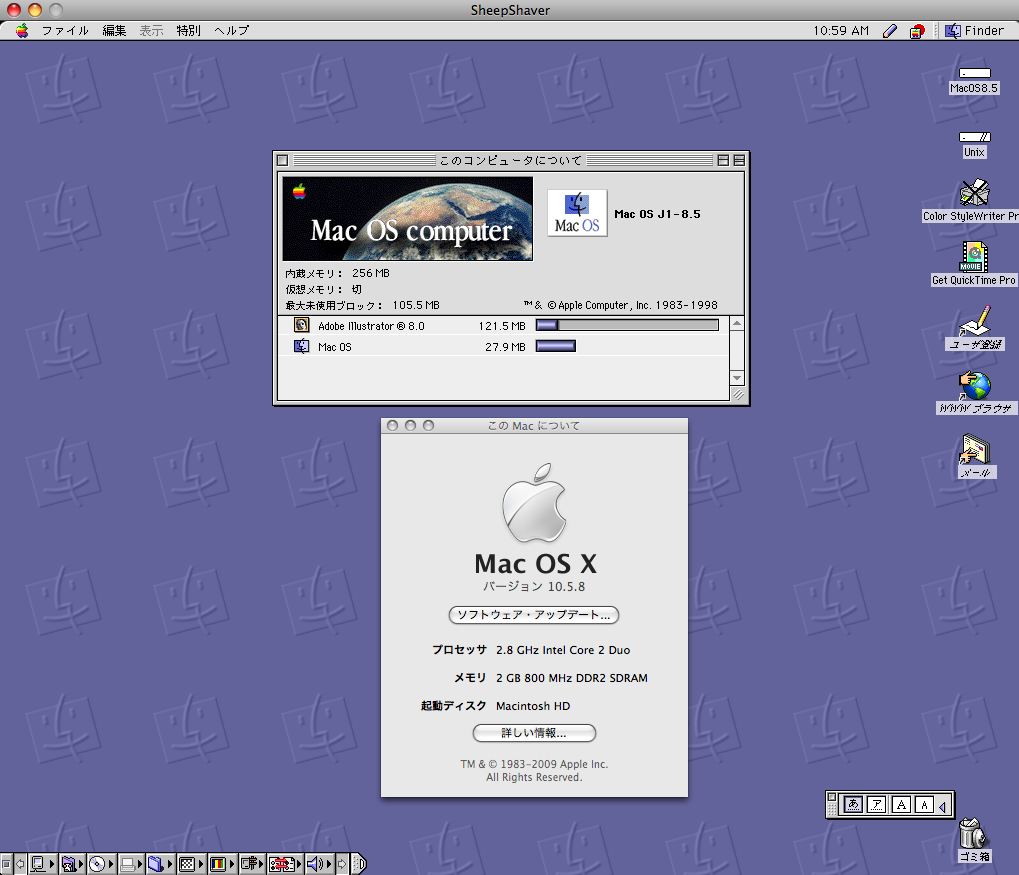Select the Get QuickTime Pro icon
1019x875 pixels.
click(974, 257)
